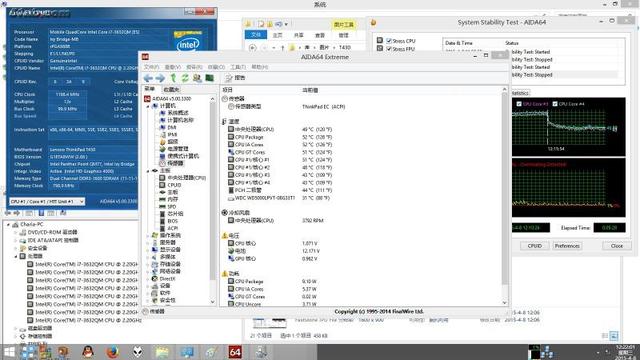Open the QQ penguin taskbar icon
Viewport: 640px width, 360px height.
(x=88, y=351)
